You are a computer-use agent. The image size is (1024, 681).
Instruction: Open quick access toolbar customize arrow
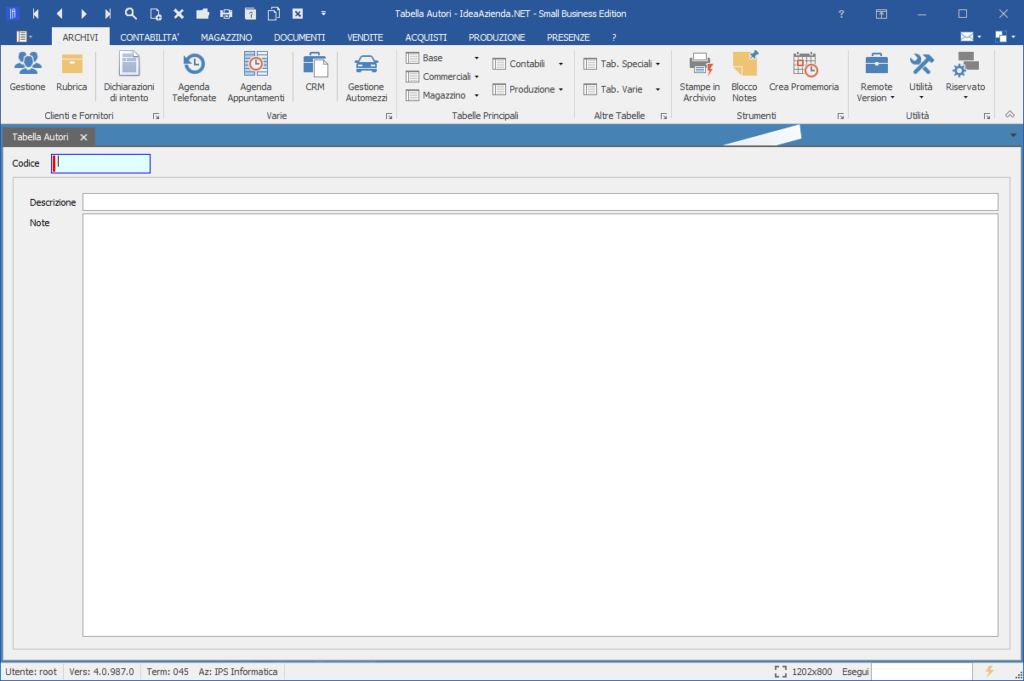323,13
